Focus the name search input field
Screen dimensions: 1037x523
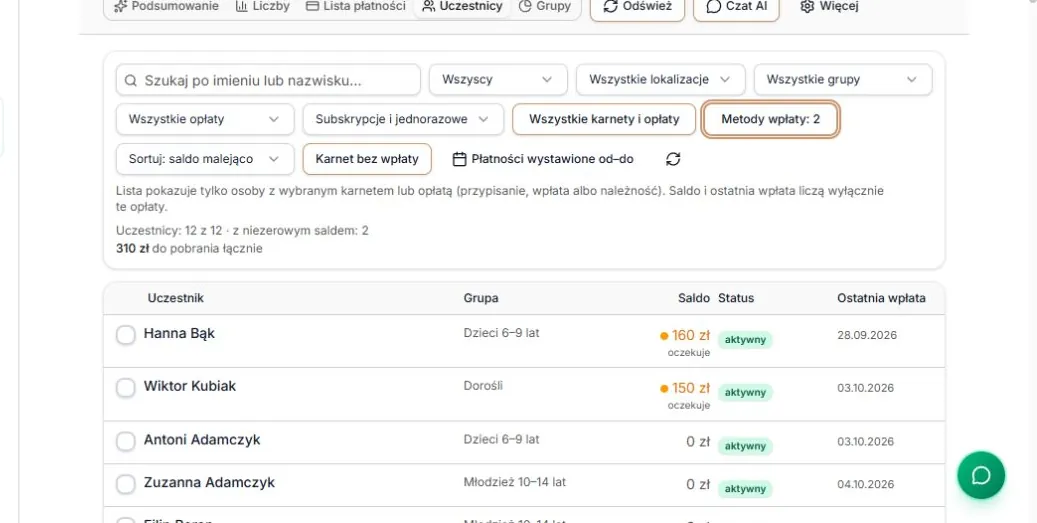(x=268, y=80)
